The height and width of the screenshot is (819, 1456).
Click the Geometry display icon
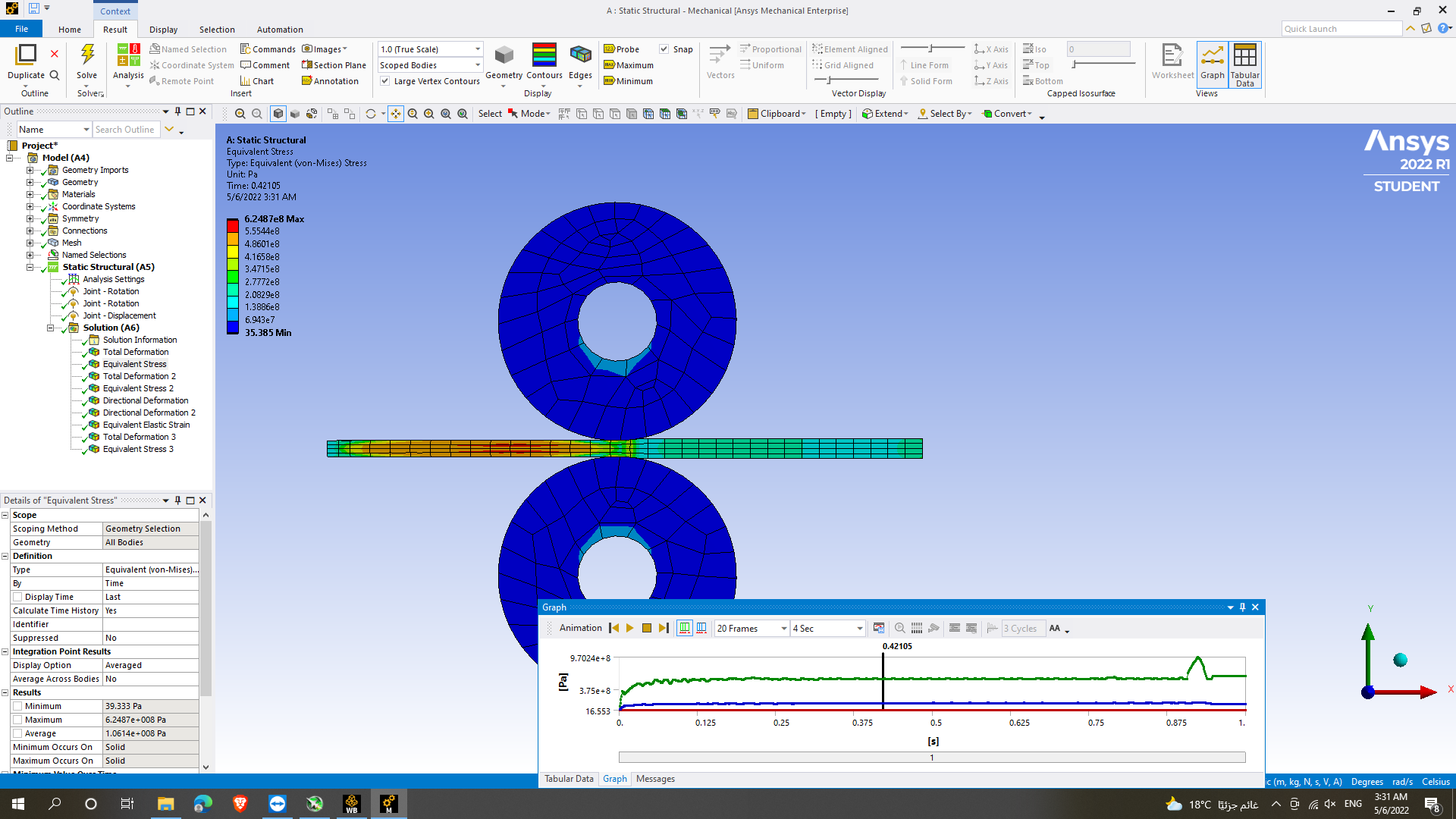[x=504, y=55]
